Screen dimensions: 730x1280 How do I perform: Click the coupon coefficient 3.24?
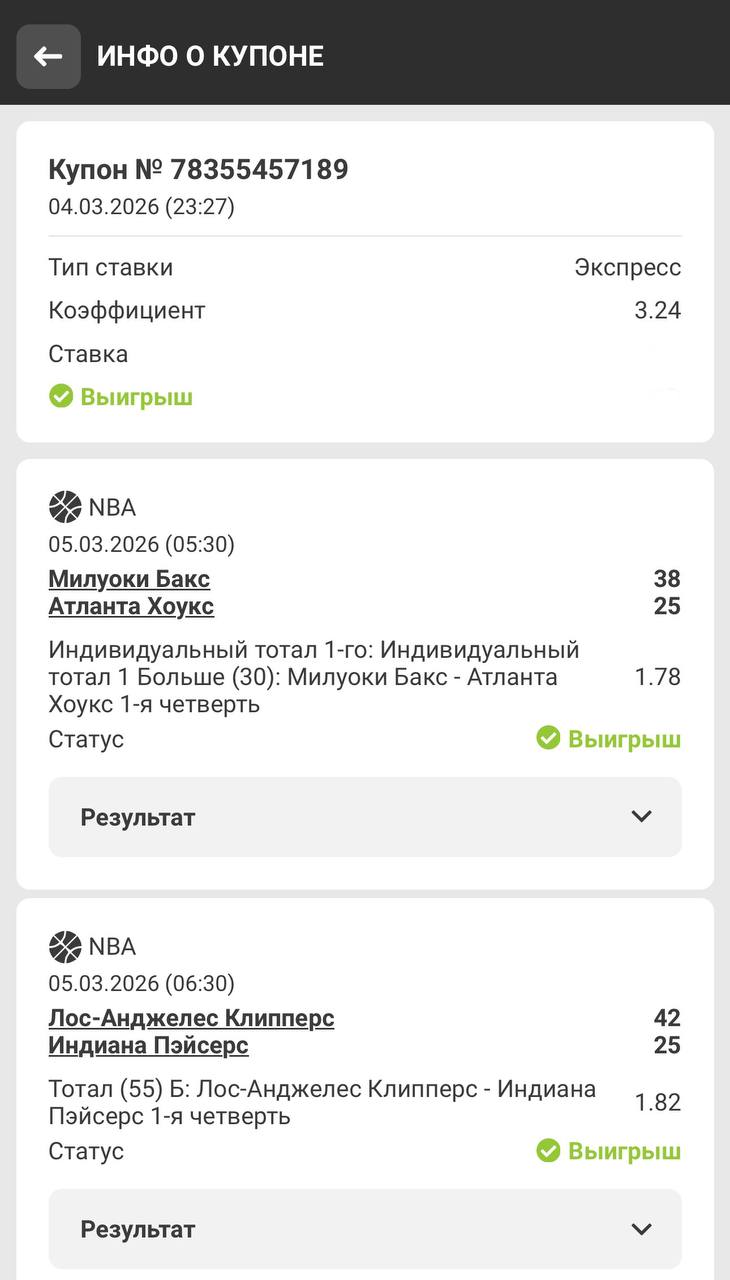coord(657,311)
